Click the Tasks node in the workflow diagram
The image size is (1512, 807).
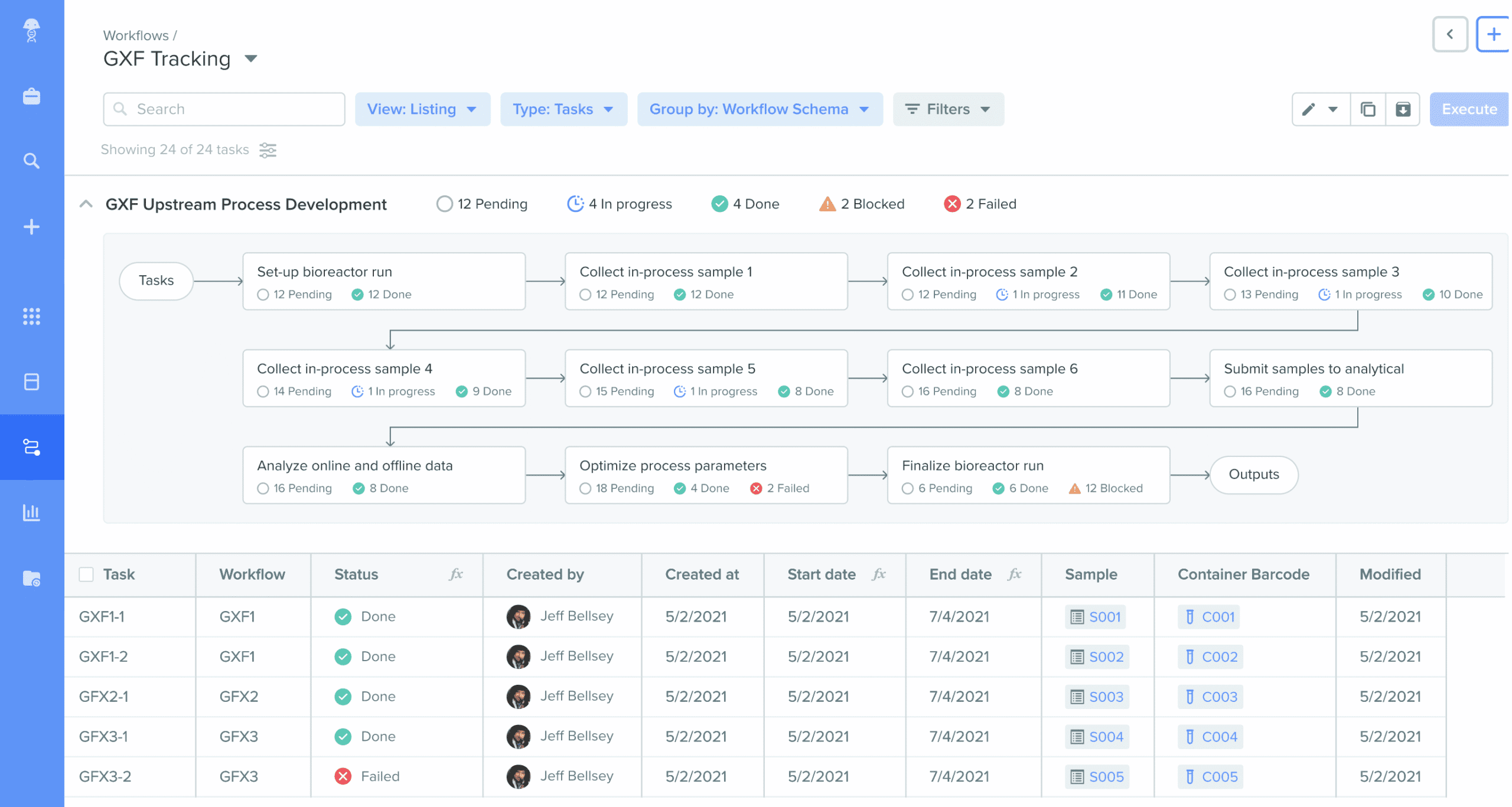157,281
